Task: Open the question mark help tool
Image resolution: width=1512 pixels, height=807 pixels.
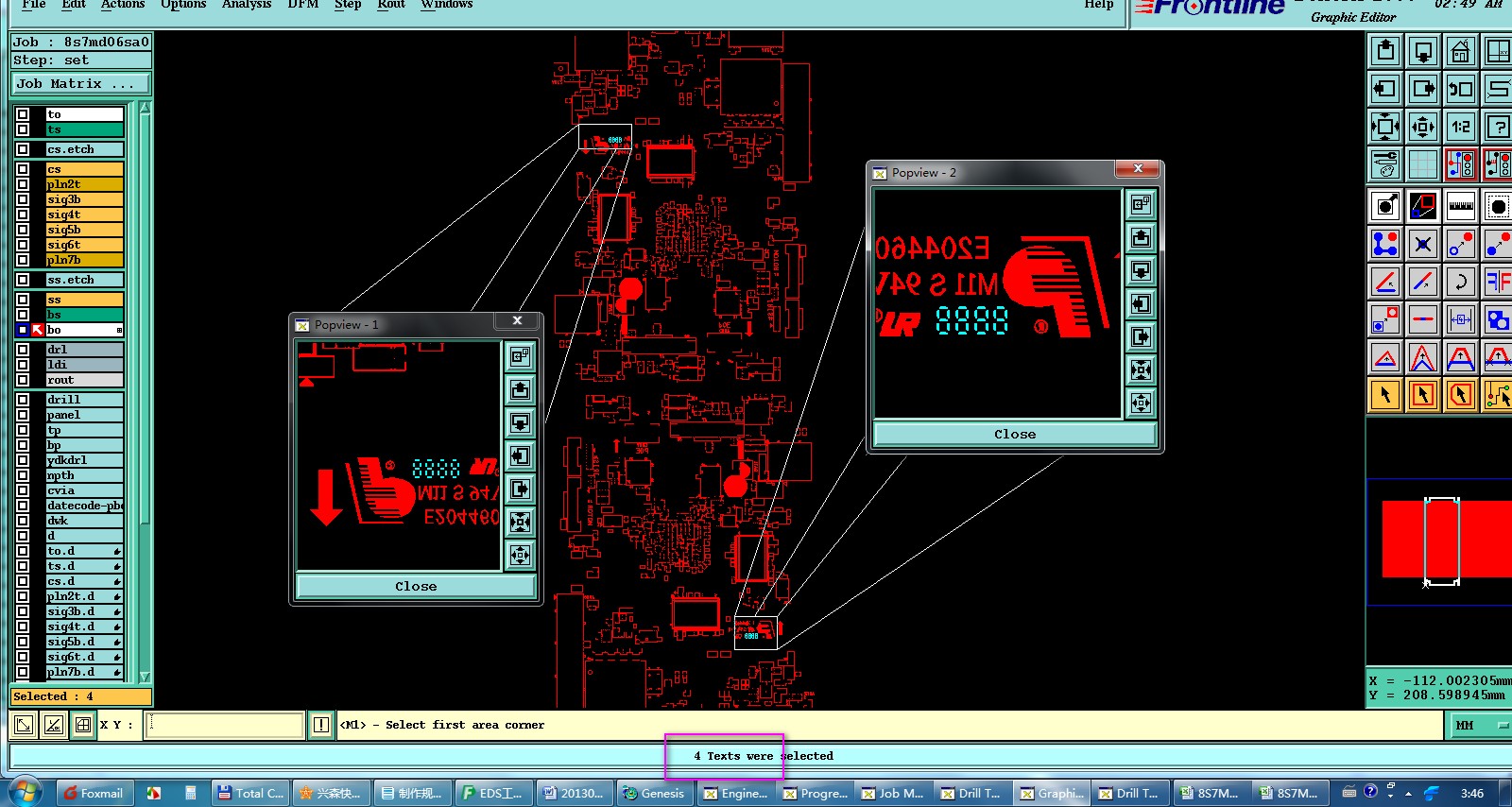Action: pyautogui.click(x=1498, y=126)
